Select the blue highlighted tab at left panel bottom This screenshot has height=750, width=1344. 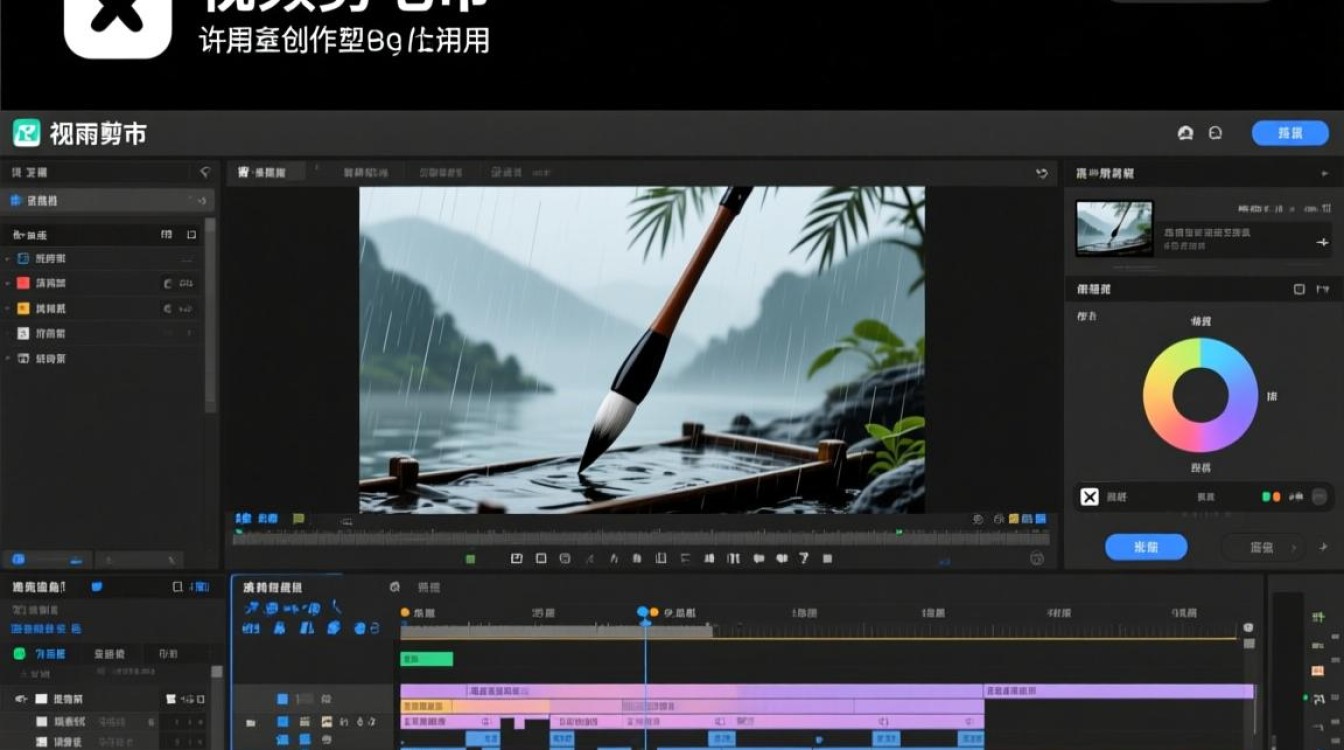coord(47,560)
